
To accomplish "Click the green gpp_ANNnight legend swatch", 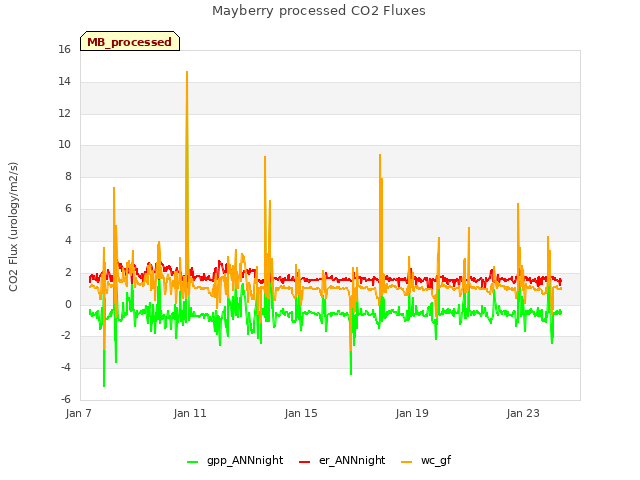I will coord(192,462).
